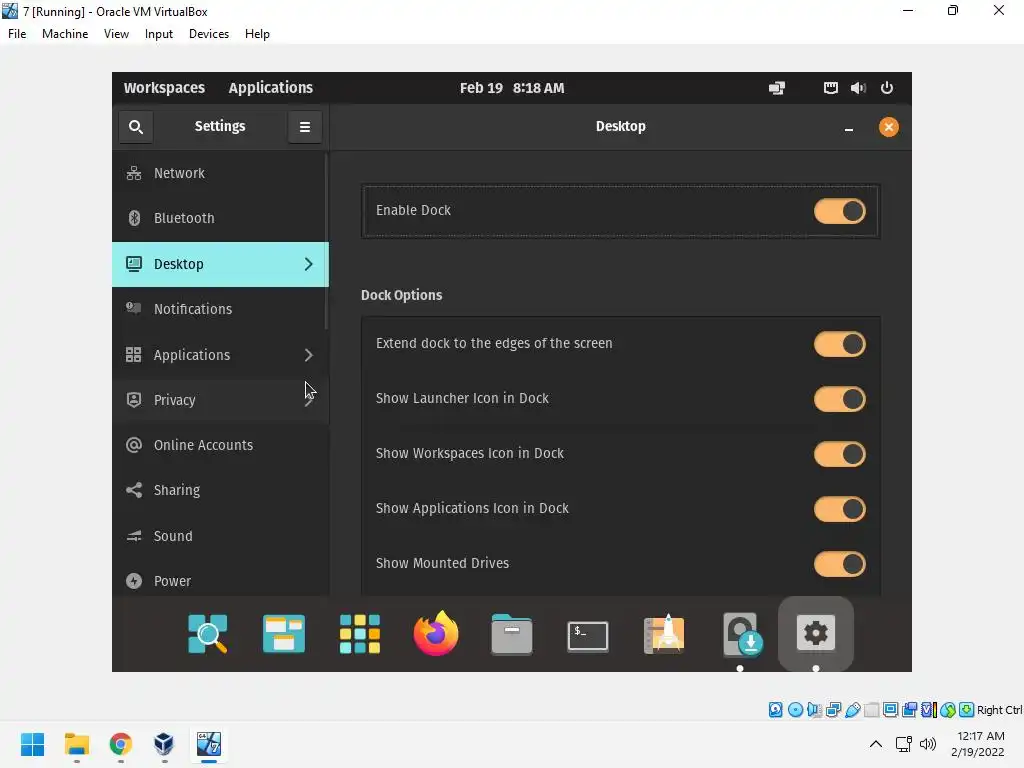Open the date and time panel
Viewport: 1024px width, 768px height.
512,88
